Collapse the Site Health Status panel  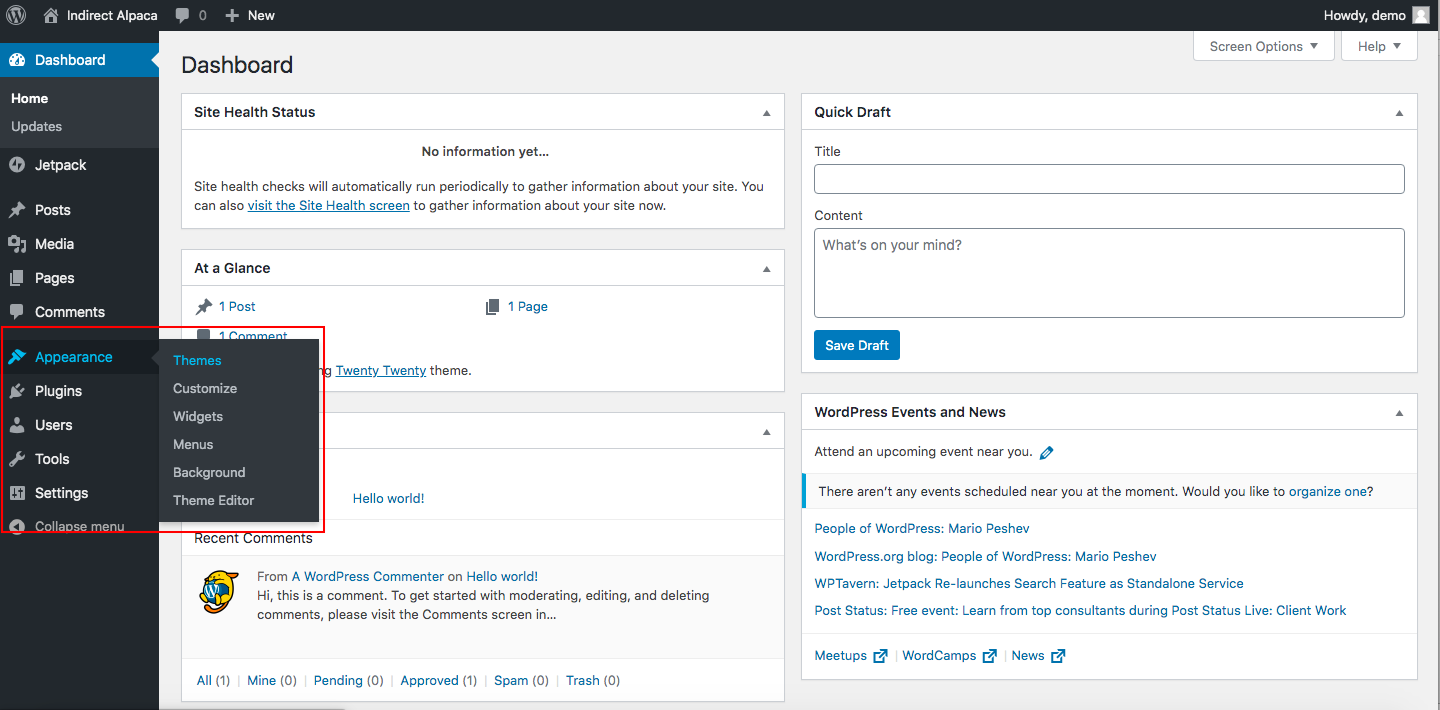767,113
